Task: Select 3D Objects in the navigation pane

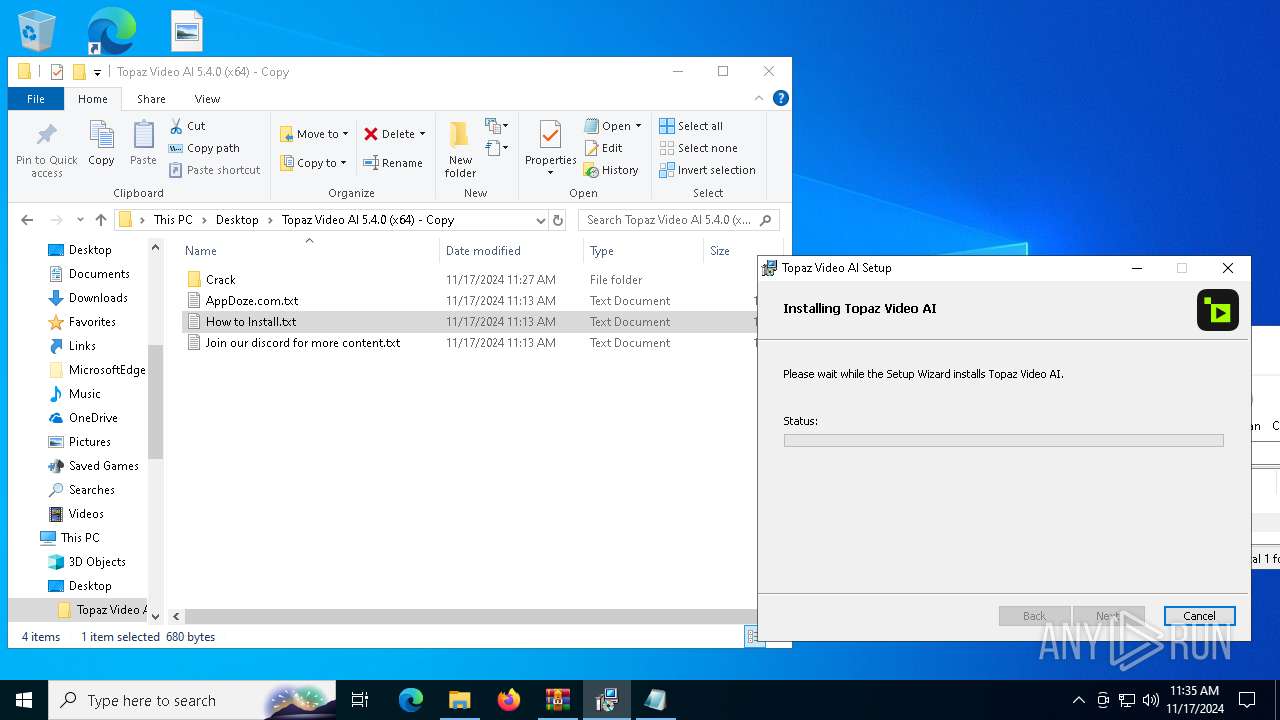Action: click(x=97, y=562)
